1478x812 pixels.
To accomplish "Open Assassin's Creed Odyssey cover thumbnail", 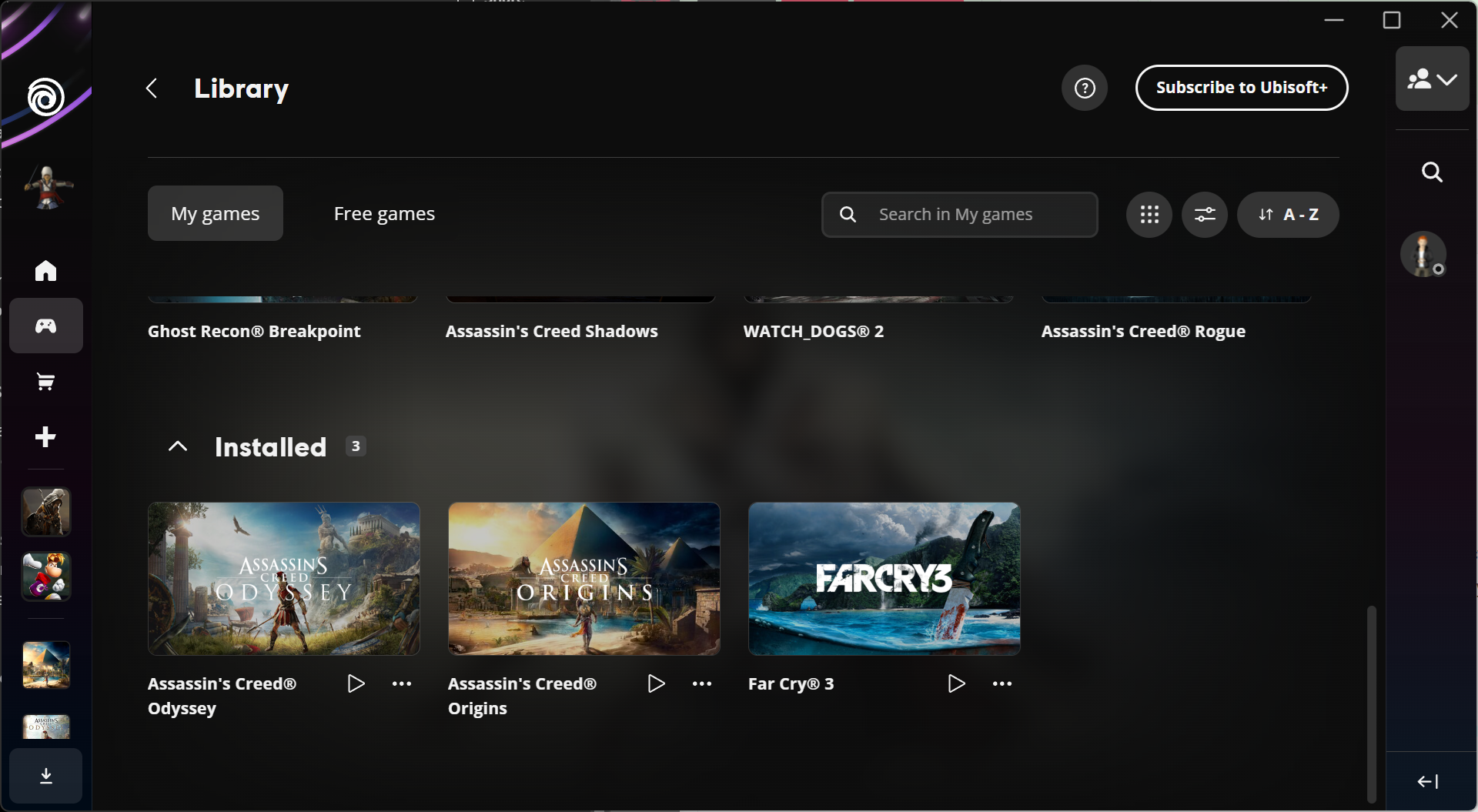I will (284, 579).
